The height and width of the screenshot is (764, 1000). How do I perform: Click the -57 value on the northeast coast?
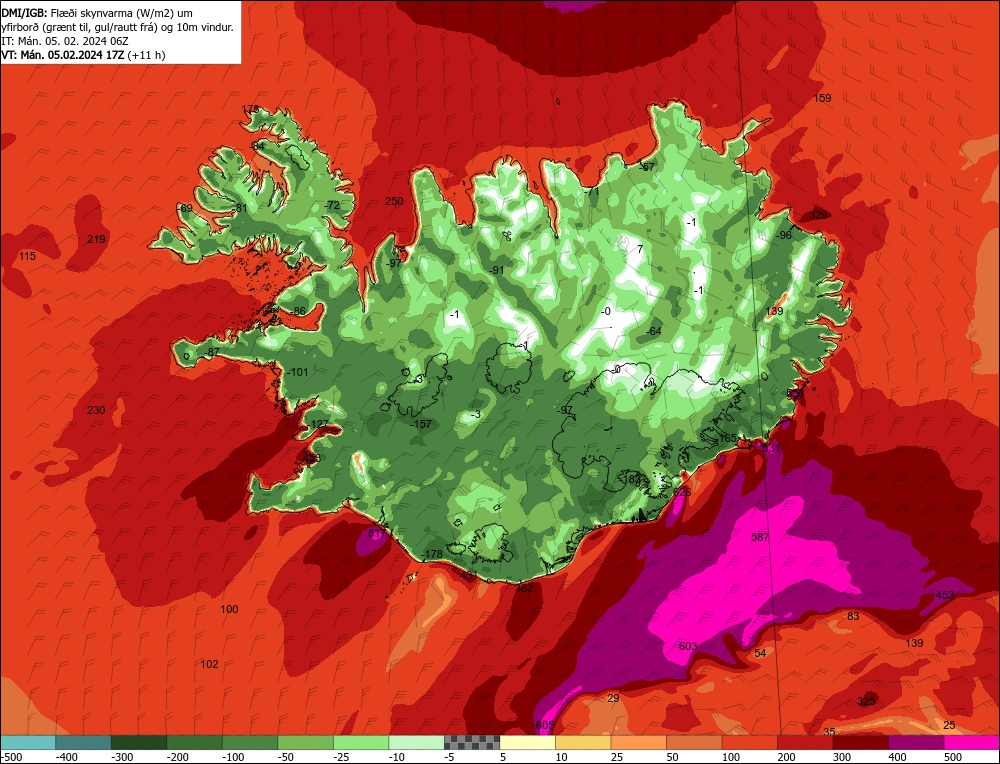click(647, 167)
